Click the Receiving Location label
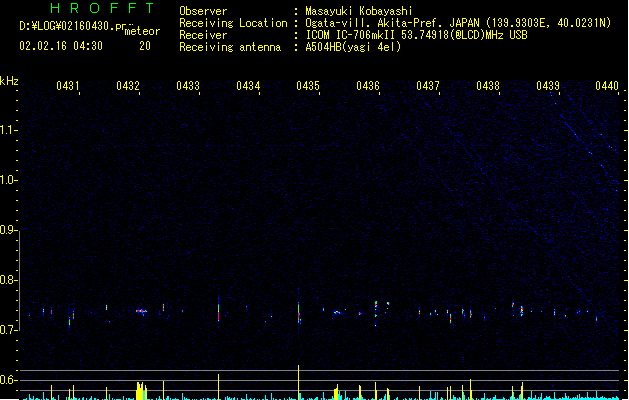This screenshot has width=629, height=400. tap(233, 23)
